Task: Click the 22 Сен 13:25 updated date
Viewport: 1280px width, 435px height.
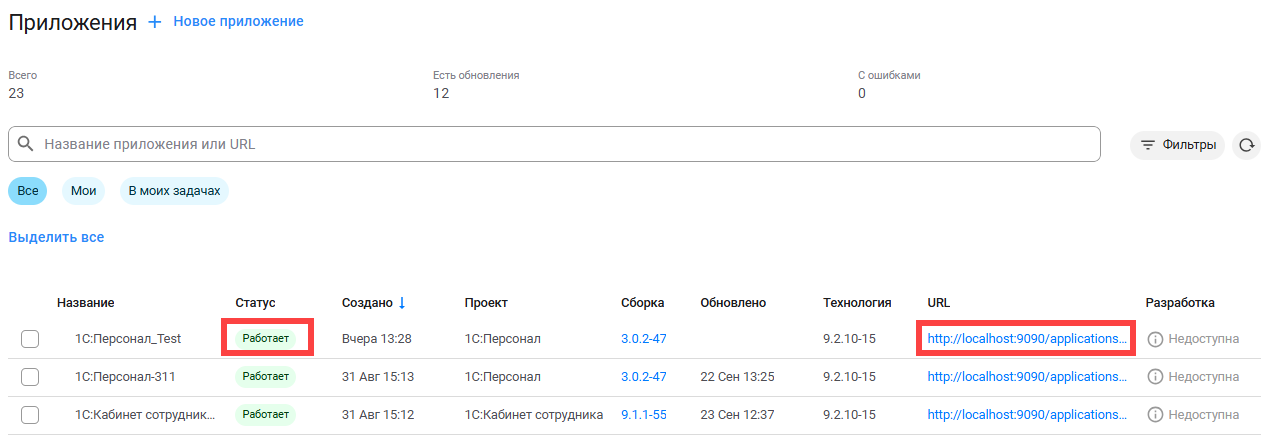Action: coord(736,377)
